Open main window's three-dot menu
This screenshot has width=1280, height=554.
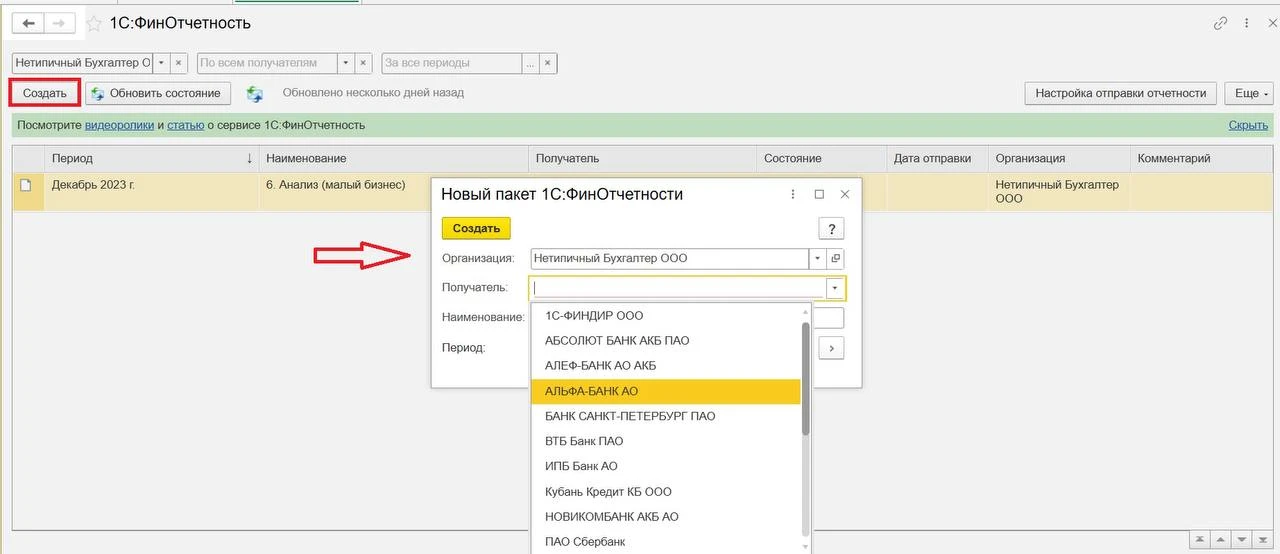pyautogui.click(x=1246, y=22)
